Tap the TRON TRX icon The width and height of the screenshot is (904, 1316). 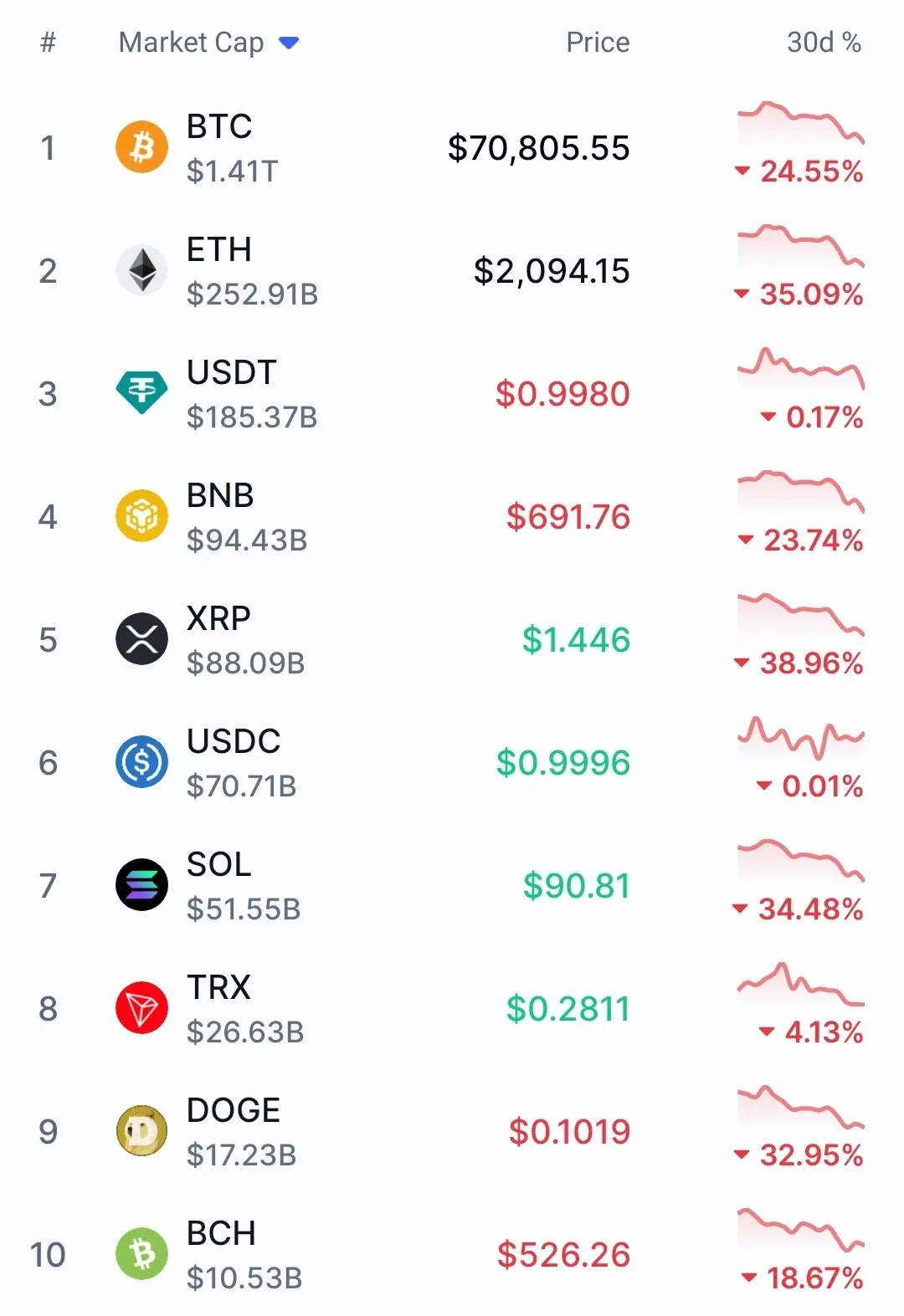click(x=141, y=1008)
